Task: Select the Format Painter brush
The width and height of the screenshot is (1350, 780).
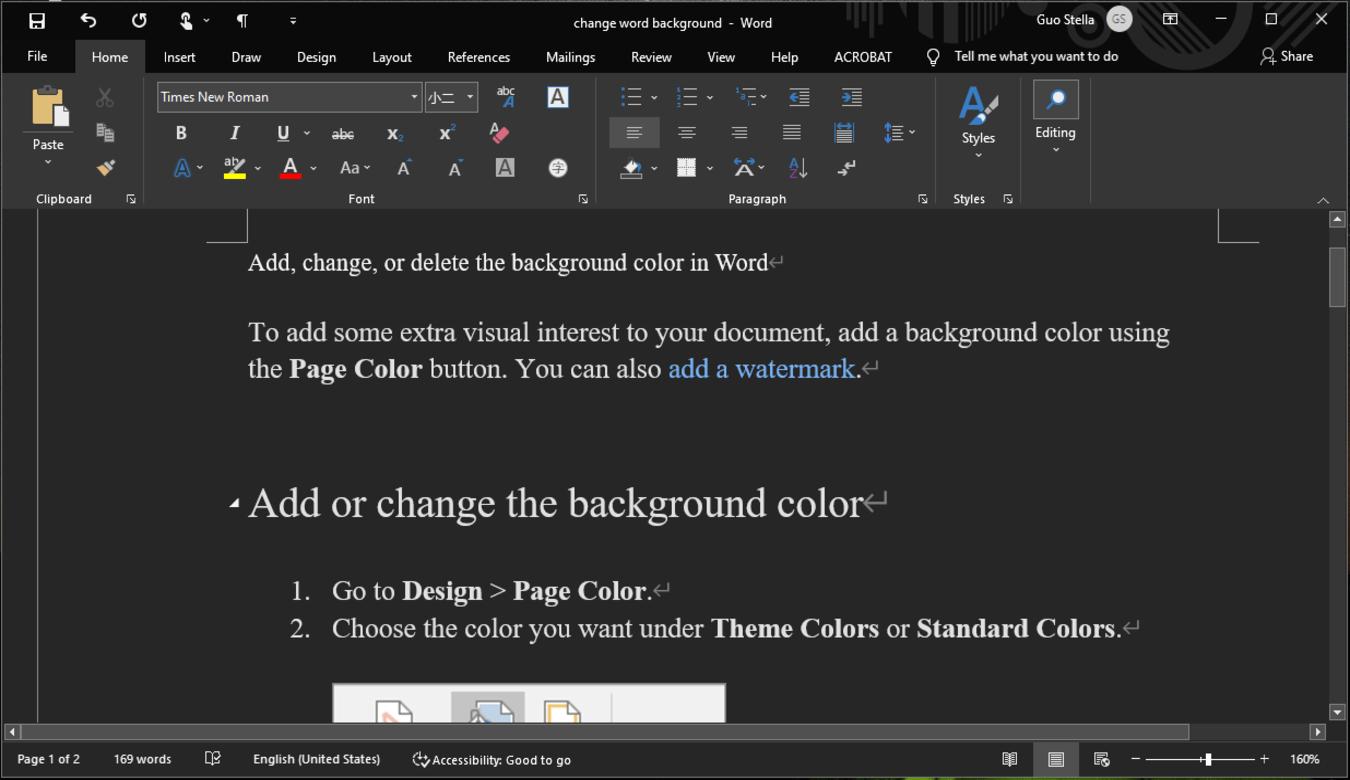Action: [x=105, y=167]
